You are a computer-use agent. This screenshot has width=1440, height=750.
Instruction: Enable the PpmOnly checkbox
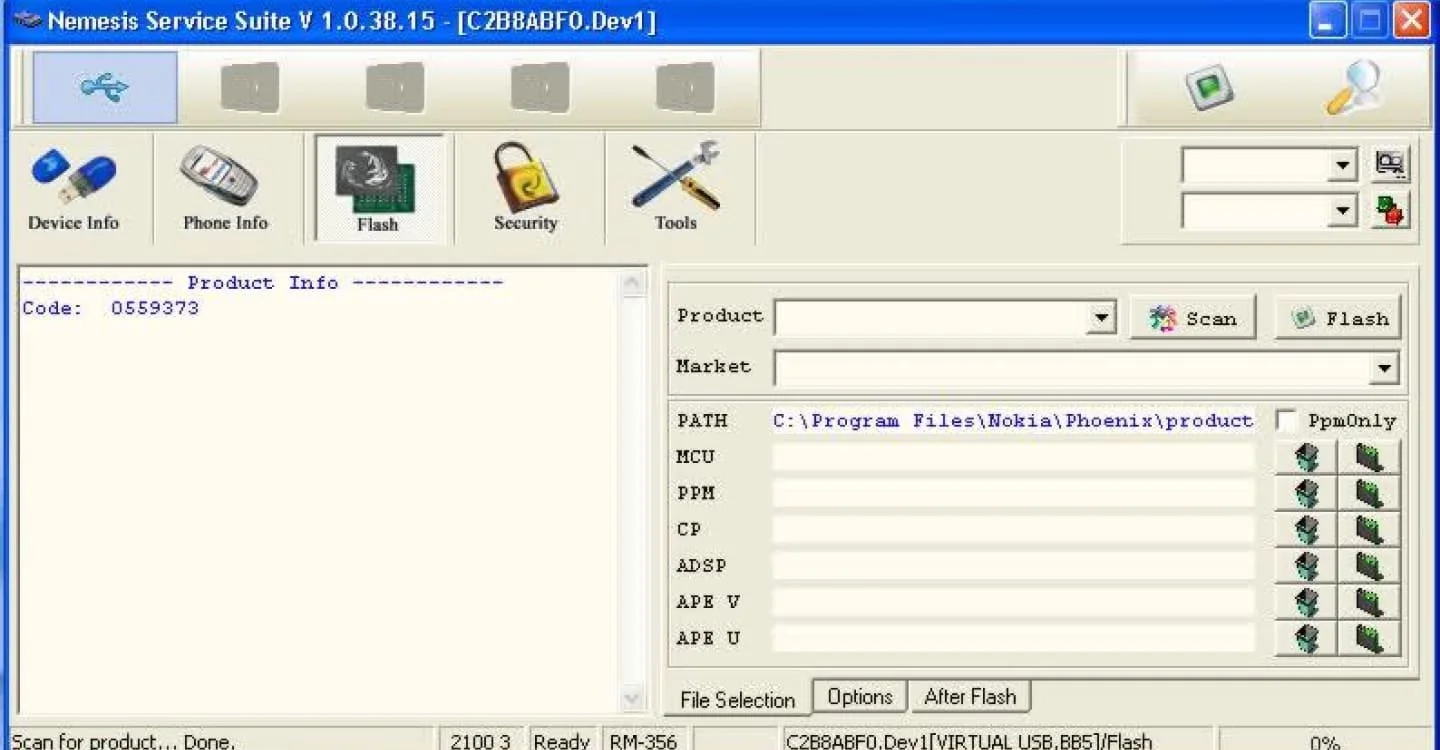coord(1287,421)
